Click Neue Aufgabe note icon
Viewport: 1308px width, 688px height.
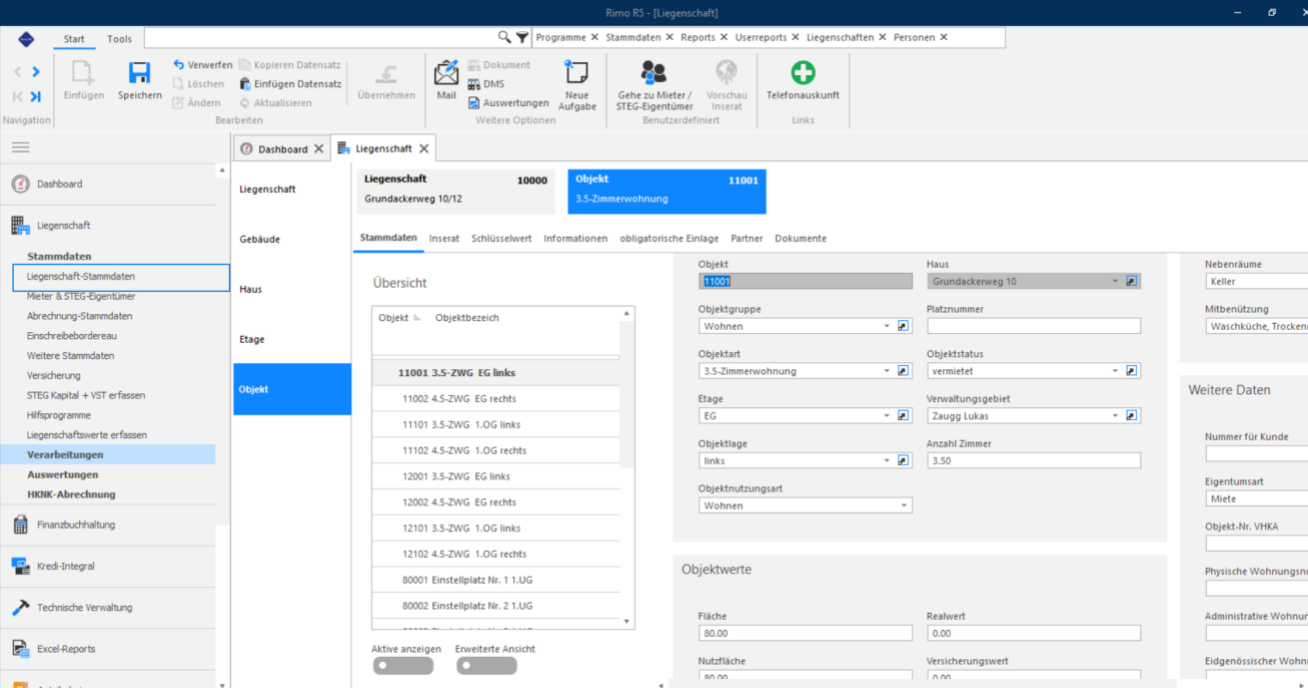577,72
